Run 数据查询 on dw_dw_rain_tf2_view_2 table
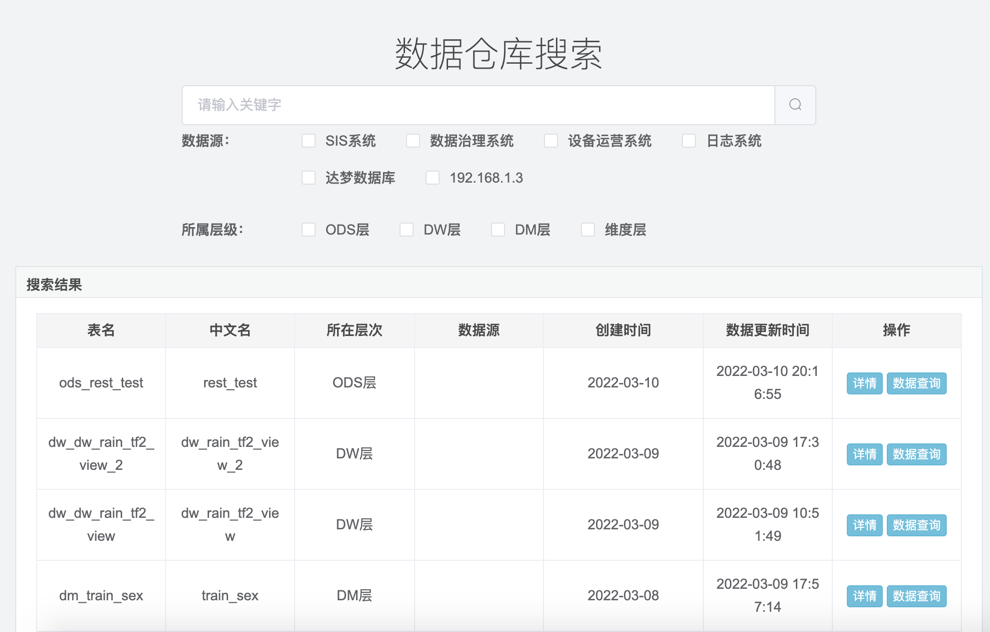 (x=916, y=454)
